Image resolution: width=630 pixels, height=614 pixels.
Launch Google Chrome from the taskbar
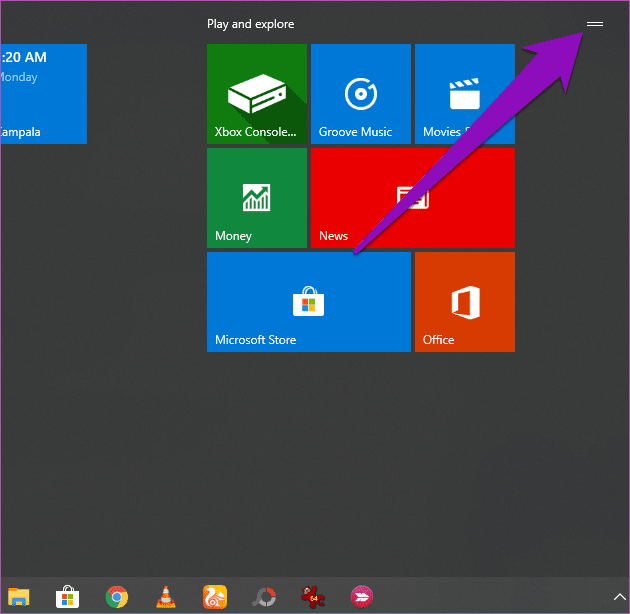point(117,597)
